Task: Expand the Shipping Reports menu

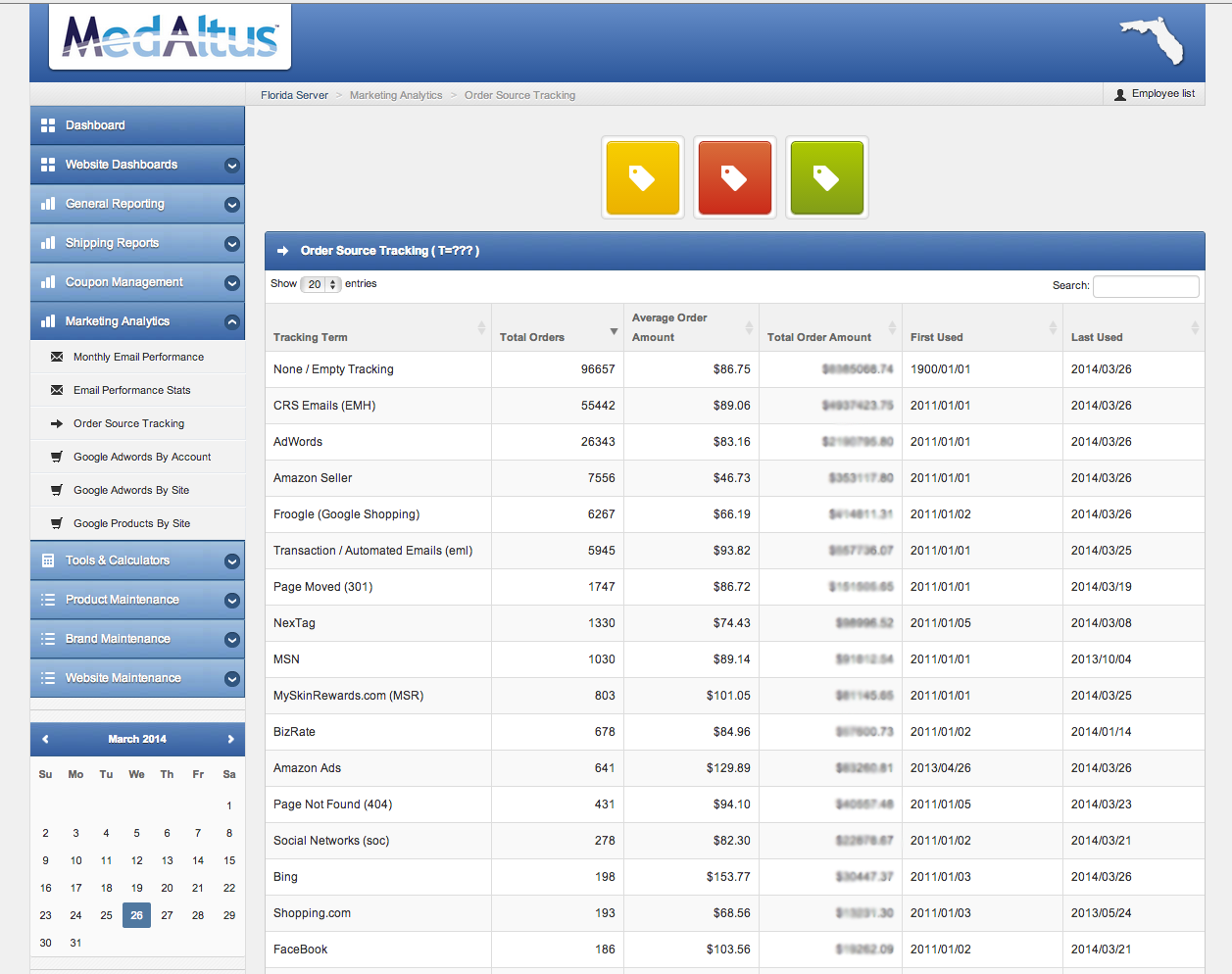Action: (x=231, y=244)
